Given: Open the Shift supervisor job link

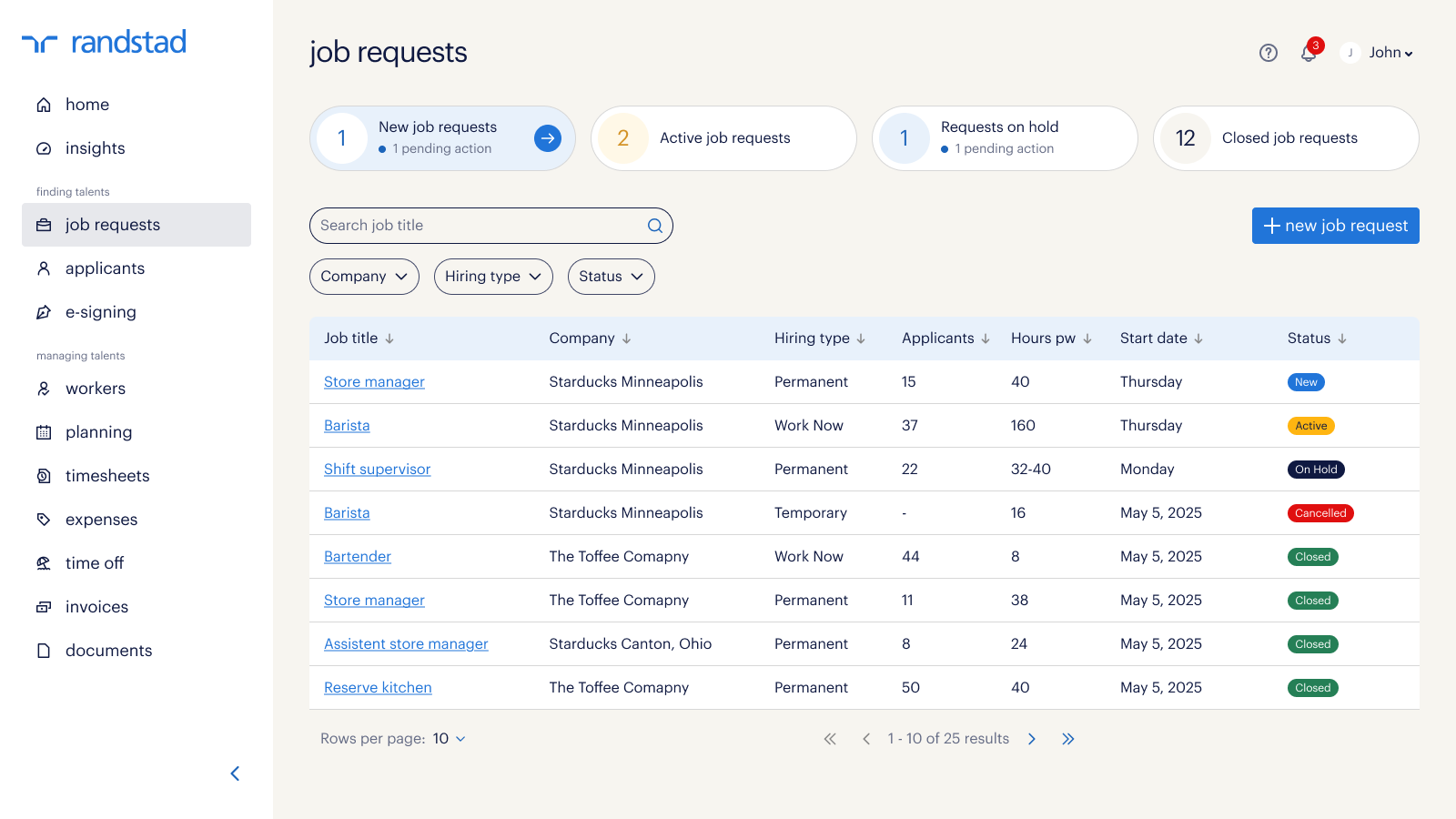Looking at the screenshot, I should click(377, 470).
